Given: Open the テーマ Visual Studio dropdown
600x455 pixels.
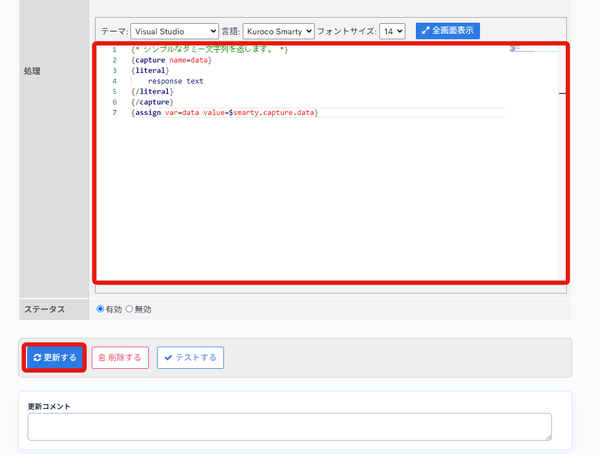Looking at the screenshot, I should [x=174, y=31].
